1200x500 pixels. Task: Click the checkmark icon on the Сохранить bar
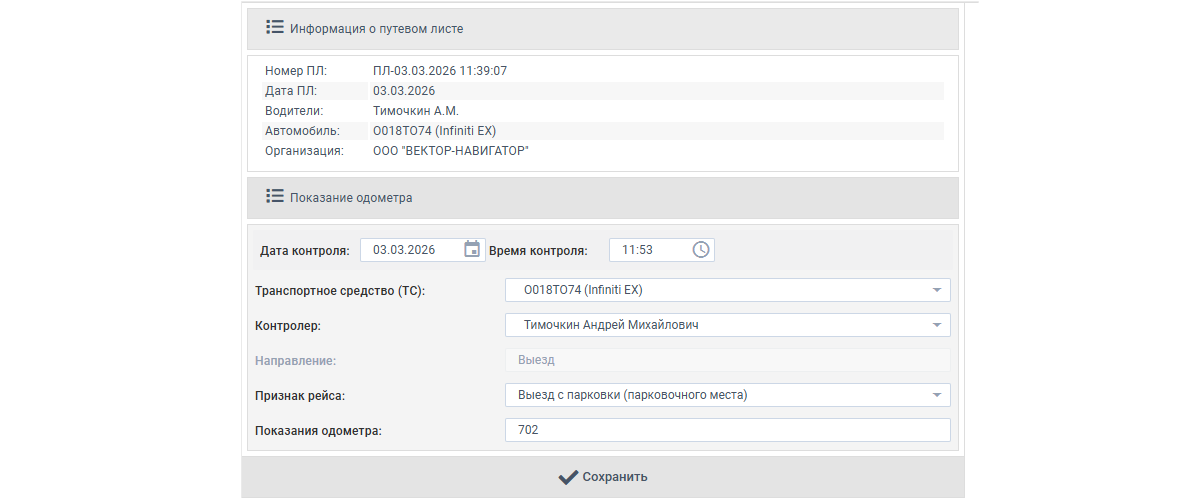pos(568,477)
